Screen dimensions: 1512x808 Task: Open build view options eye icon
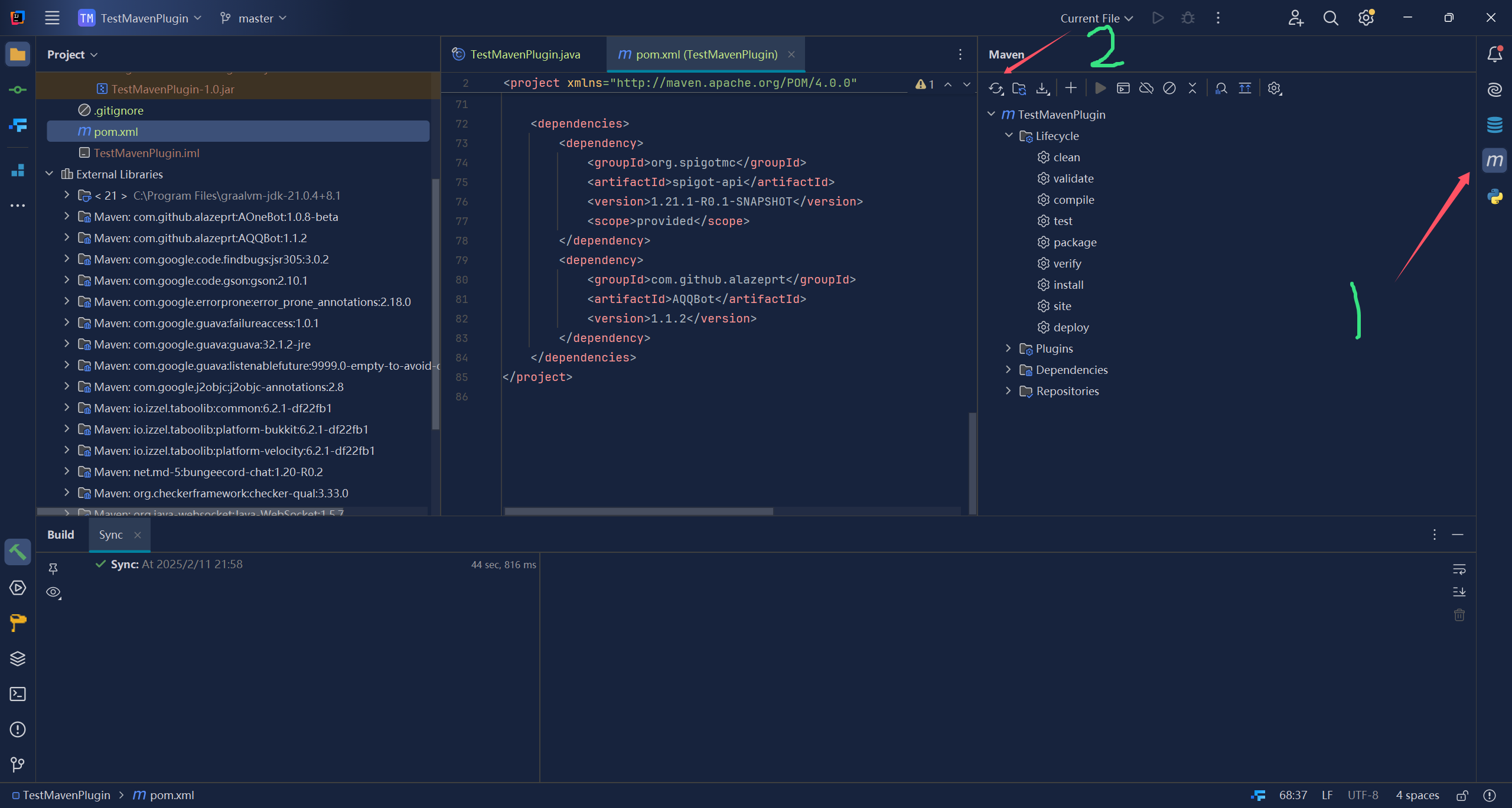pyautogui.click(x=54, y=592)
